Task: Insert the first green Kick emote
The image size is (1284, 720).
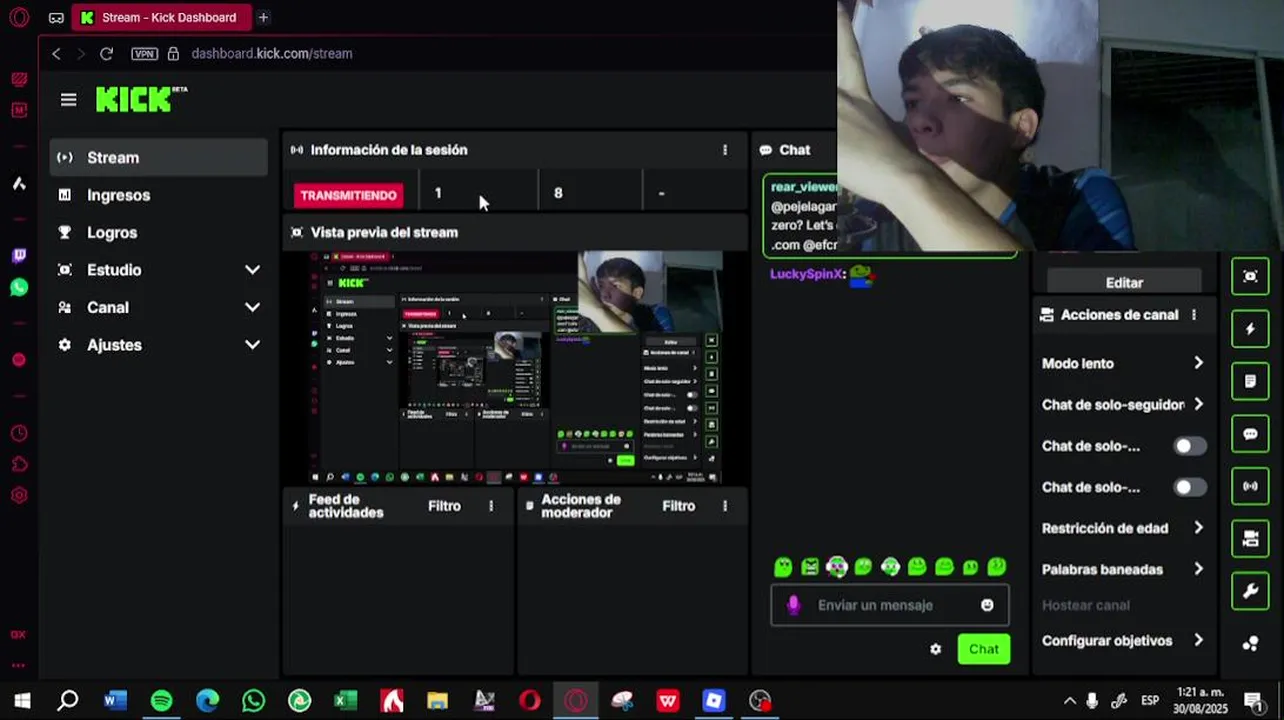Action: click(x=783, y=567)
